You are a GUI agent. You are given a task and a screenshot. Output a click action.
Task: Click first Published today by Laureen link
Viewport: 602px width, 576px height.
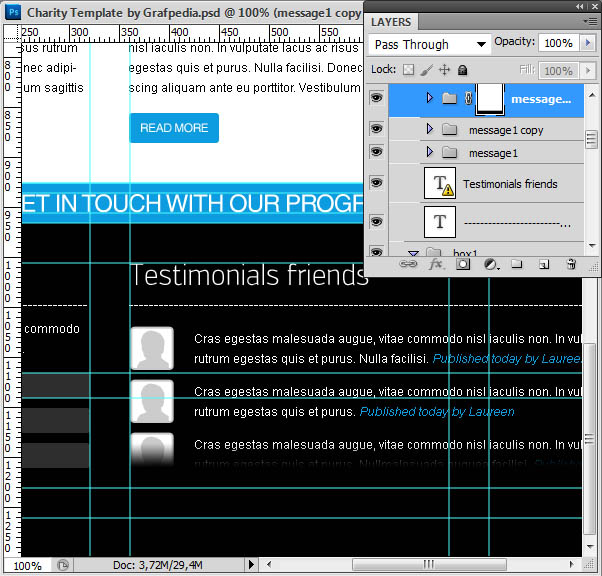point(507,359)
